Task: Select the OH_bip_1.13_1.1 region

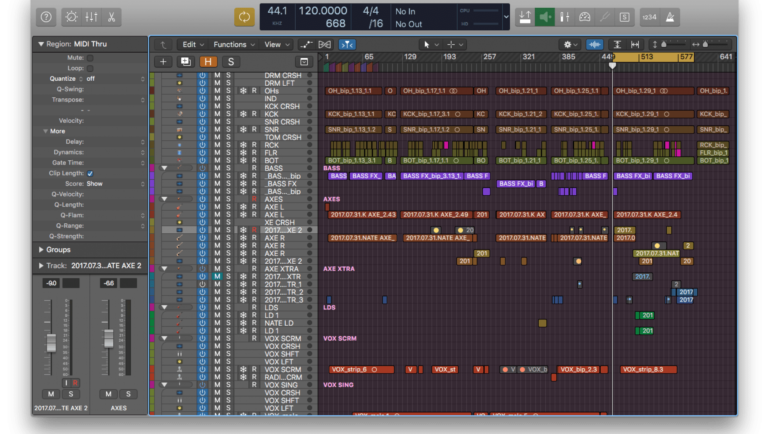Action: (x=354, y=91)
